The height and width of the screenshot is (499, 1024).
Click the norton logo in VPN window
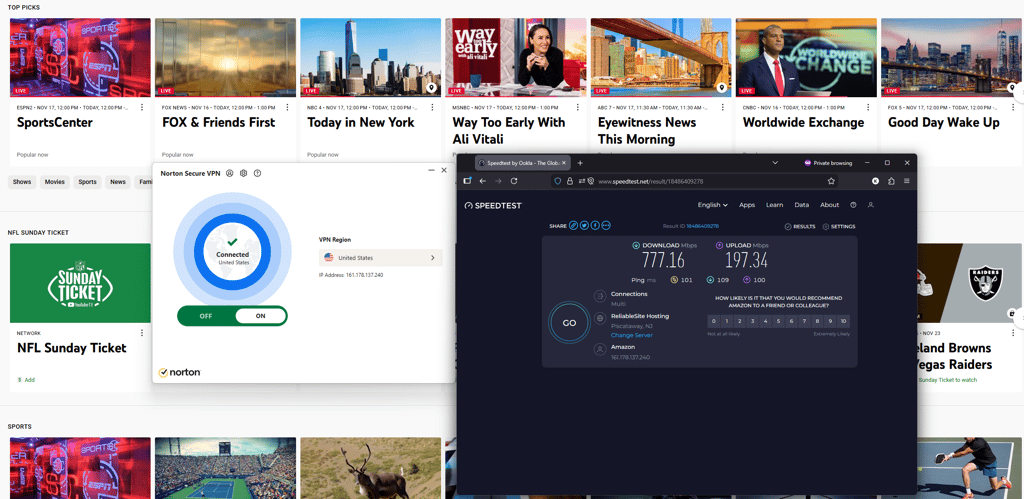tap(179, 372)
